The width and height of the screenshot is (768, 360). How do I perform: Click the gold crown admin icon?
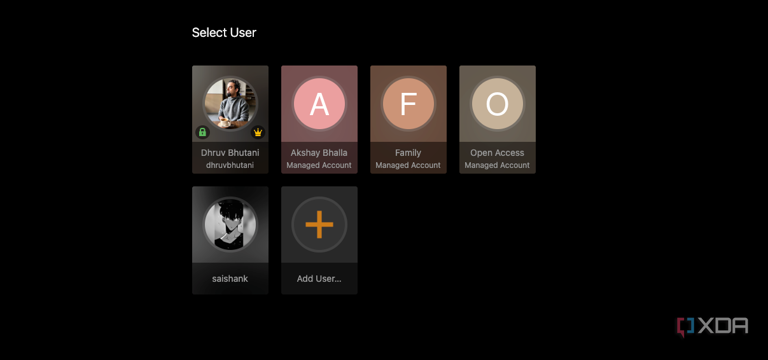coord(258,132)
